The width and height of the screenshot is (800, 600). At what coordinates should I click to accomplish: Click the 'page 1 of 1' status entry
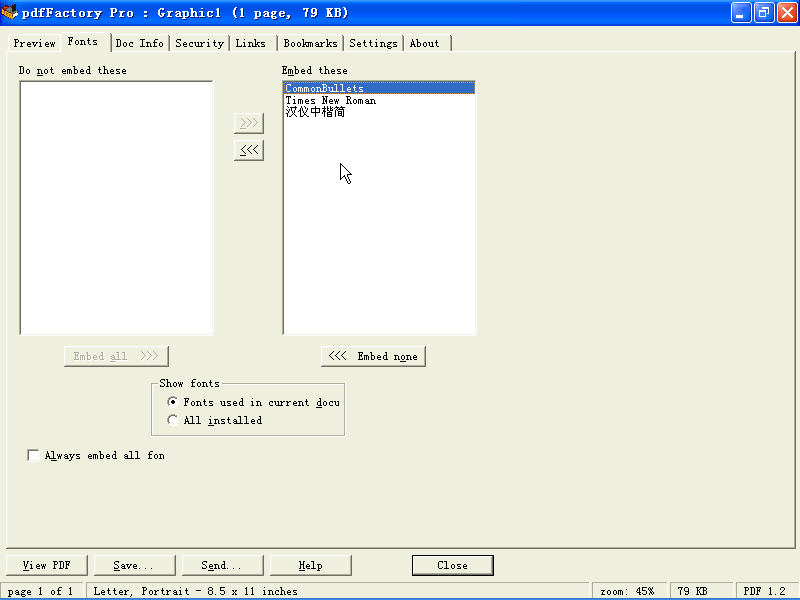(x=41, y=591)
